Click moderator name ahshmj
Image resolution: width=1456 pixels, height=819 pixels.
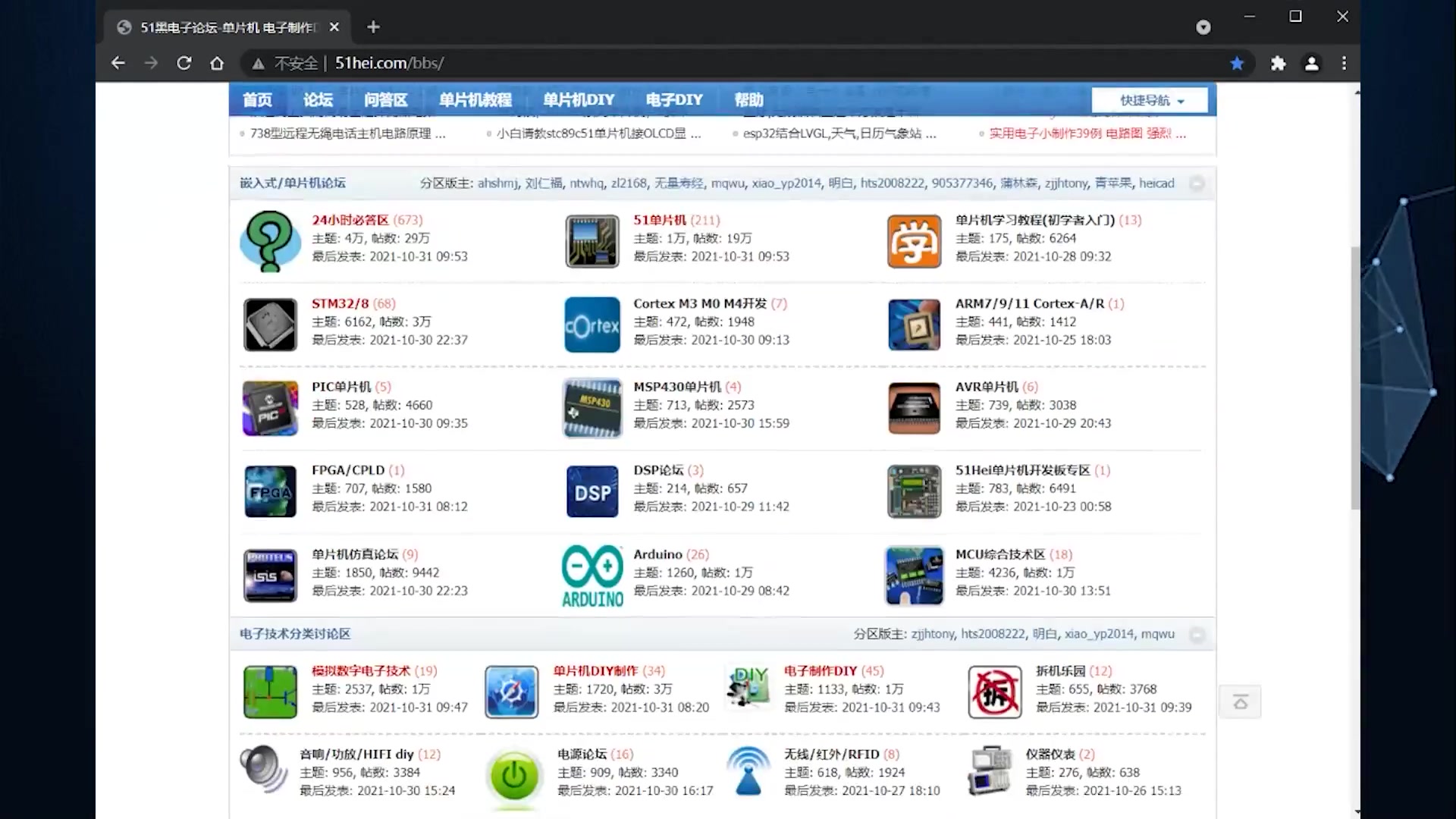point(497,184)
